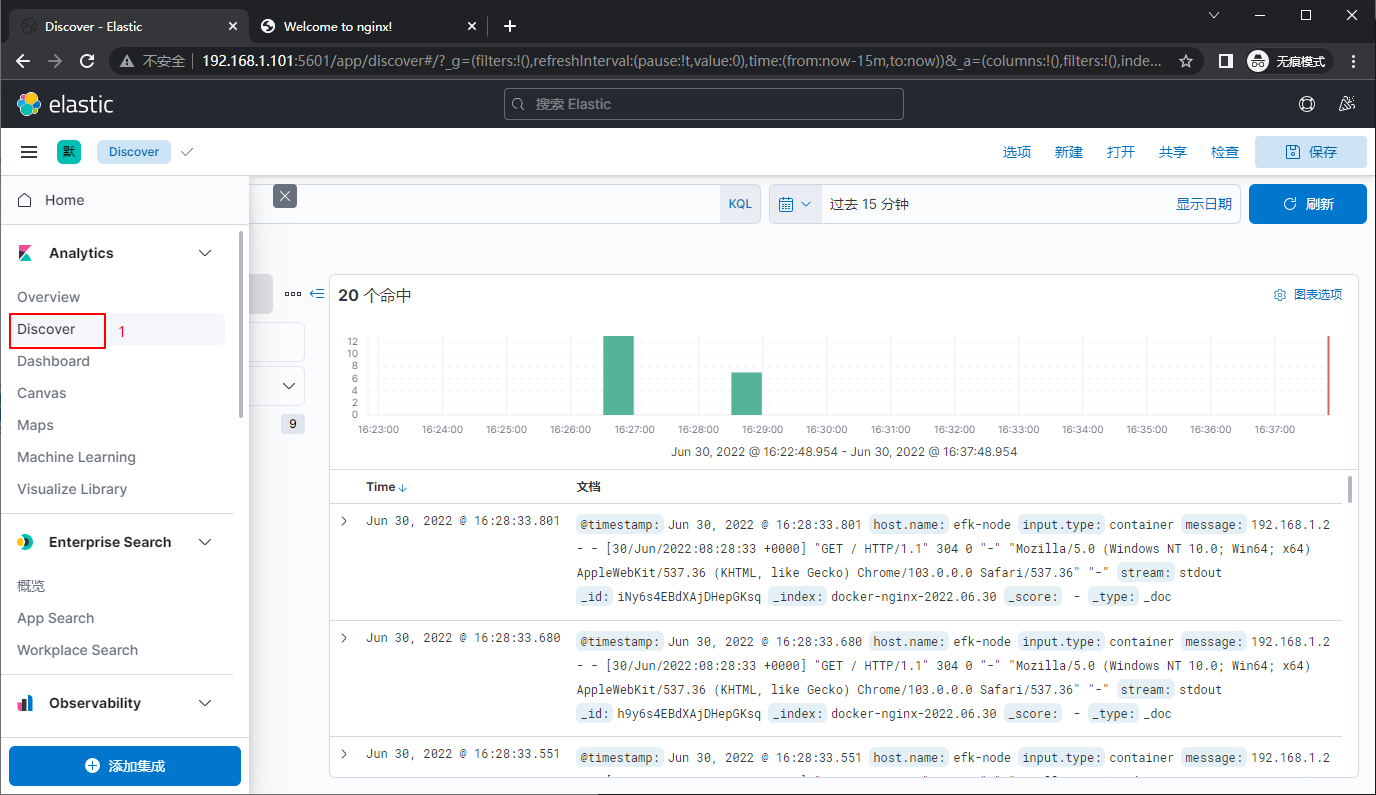Click the Observability icon

pyautogui.click(x=25, y=703)
